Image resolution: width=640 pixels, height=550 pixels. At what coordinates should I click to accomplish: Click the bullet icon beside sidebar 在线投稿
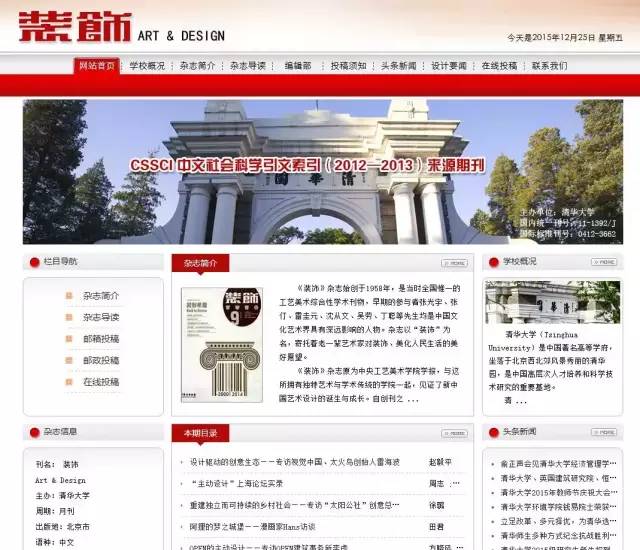69,382
